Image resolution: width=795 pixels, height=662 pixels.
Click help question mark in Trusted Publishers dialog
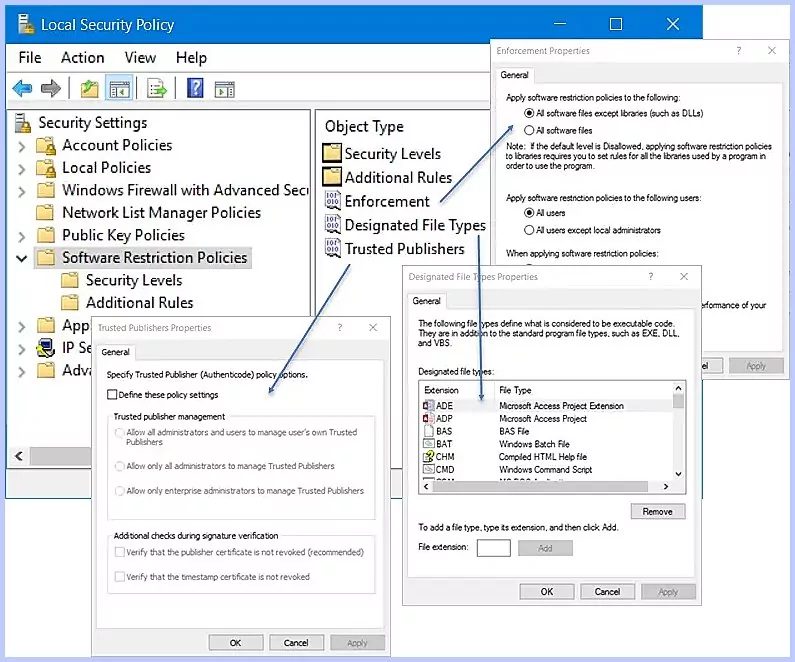(340, 327)
